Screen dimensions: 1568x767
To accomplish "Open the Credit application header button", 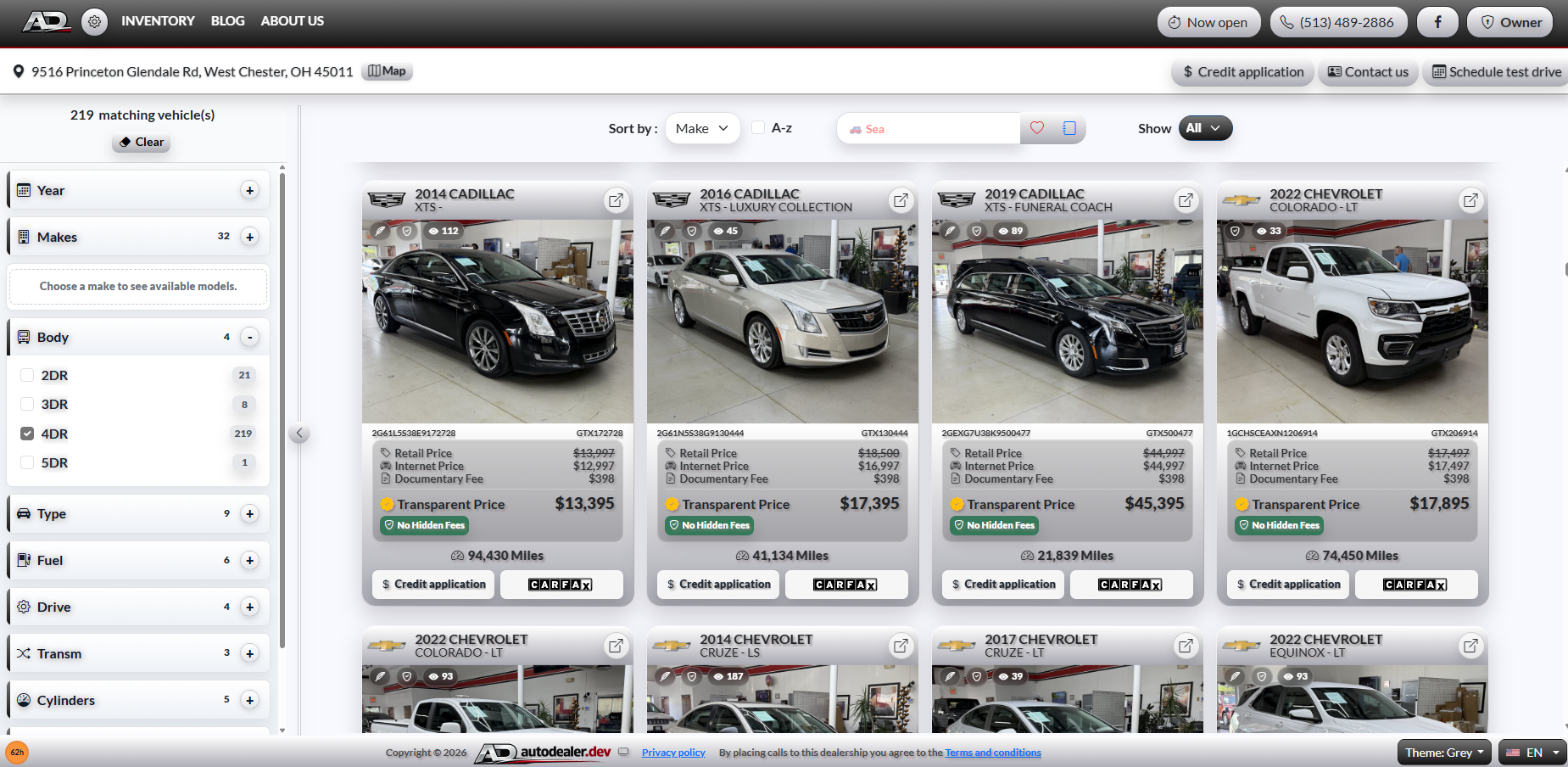I will (1243, 72).
